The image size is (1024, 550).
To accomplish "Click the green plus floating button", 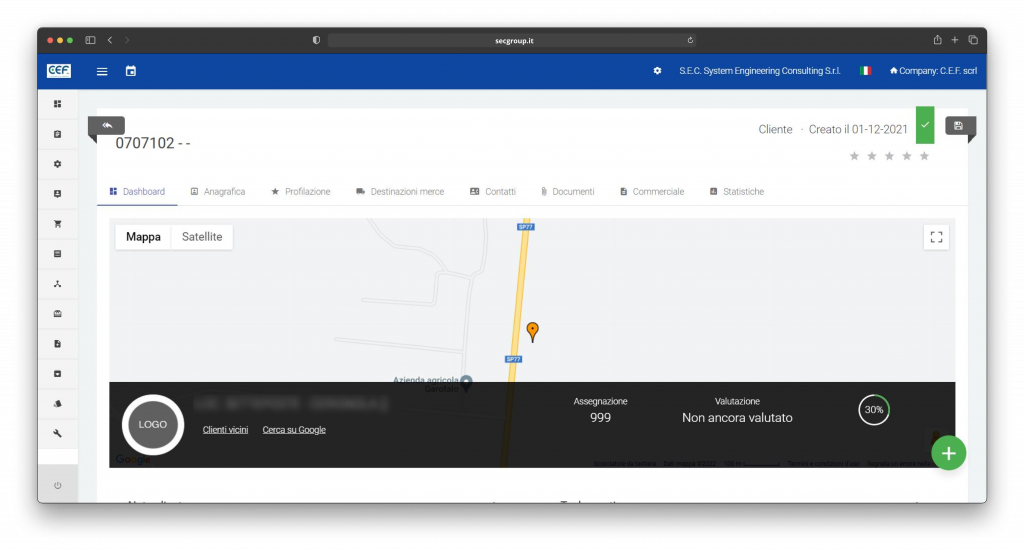I will click(x=949, y=453).
